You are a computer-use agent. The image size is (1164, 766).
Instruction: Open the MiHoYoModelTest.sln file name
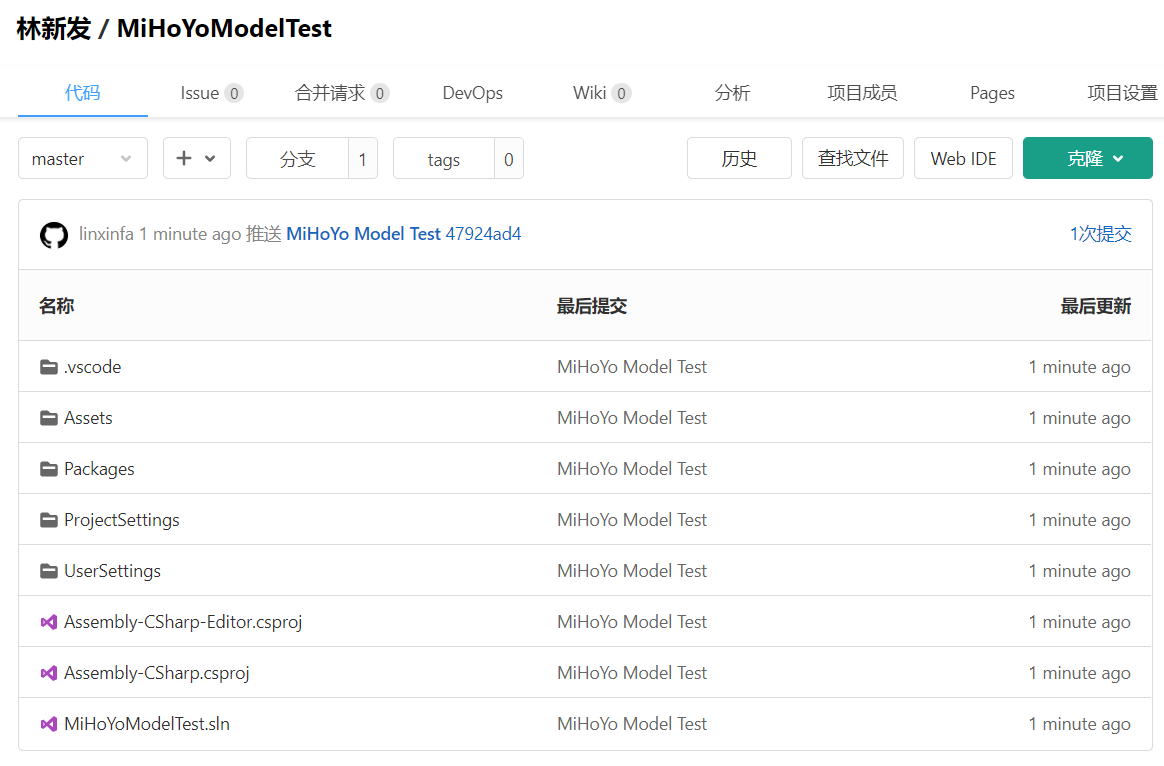(x=147, y=724)
